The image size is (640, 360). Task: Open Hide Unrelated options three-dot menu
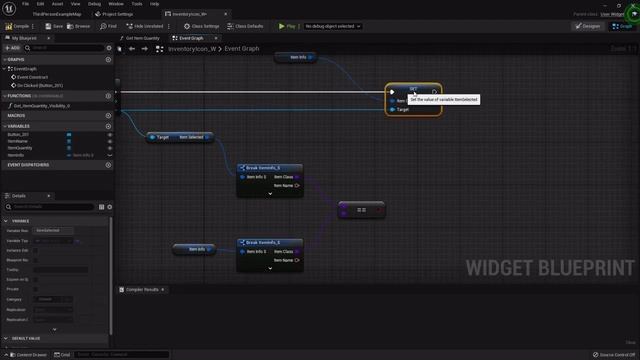pos(169,26)
